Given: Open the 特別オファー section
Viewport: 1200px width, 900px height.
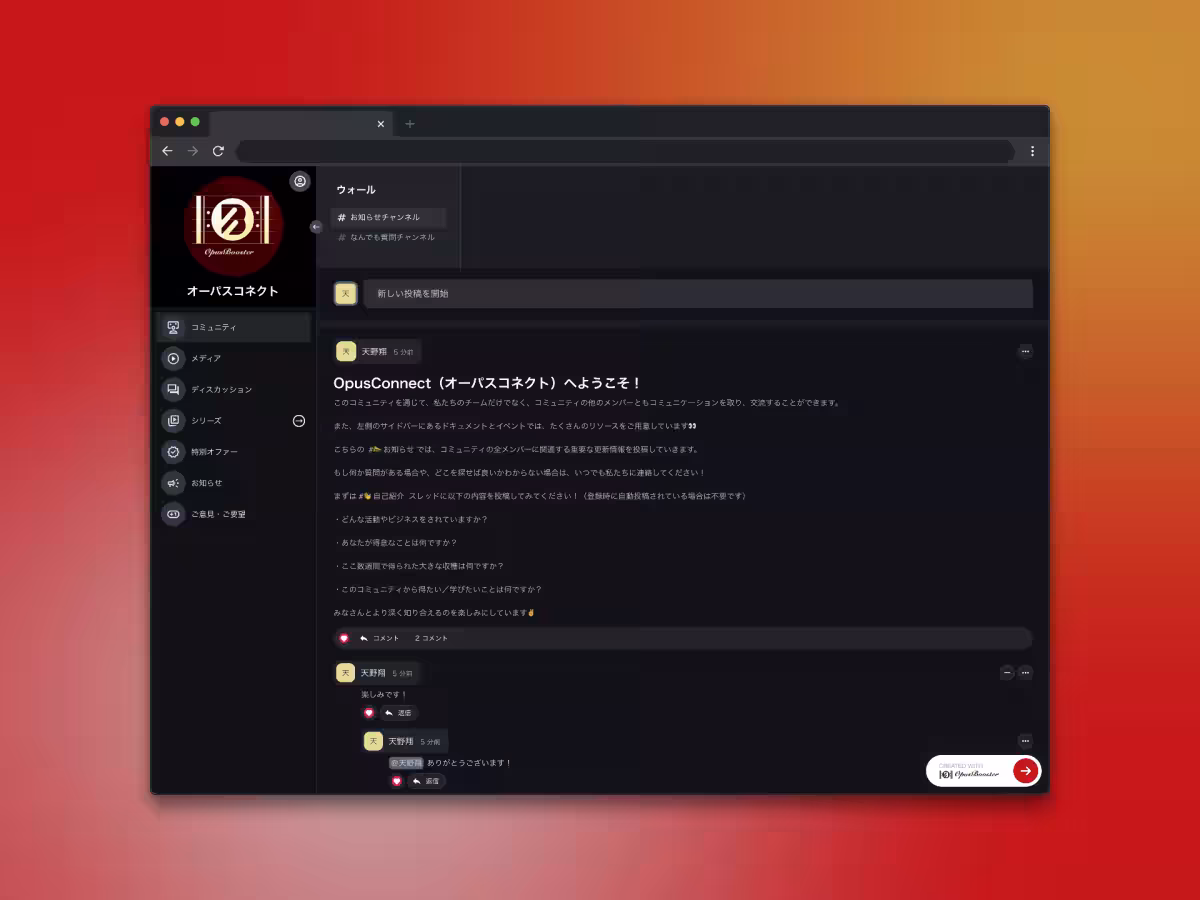Looking at the screenshot, I should click(x=234, y=452).
